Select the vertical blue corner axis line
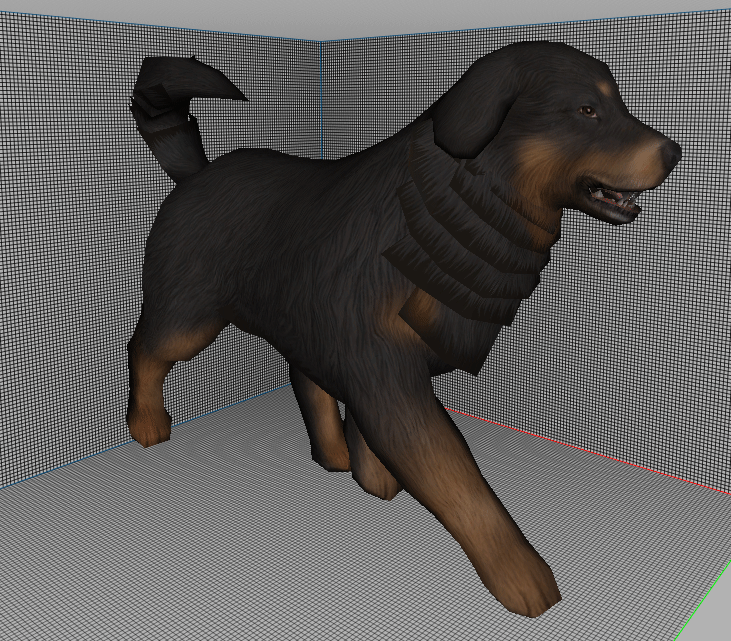731x641 pixels. [x=321, y=99]
